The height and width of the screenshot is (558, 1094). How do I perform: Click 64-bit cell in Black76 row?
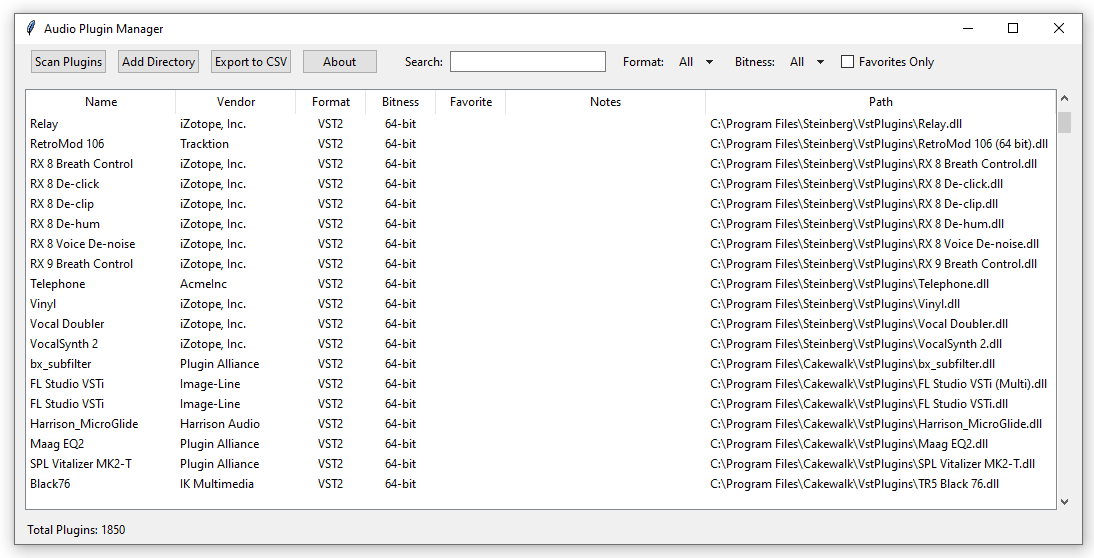400,484
